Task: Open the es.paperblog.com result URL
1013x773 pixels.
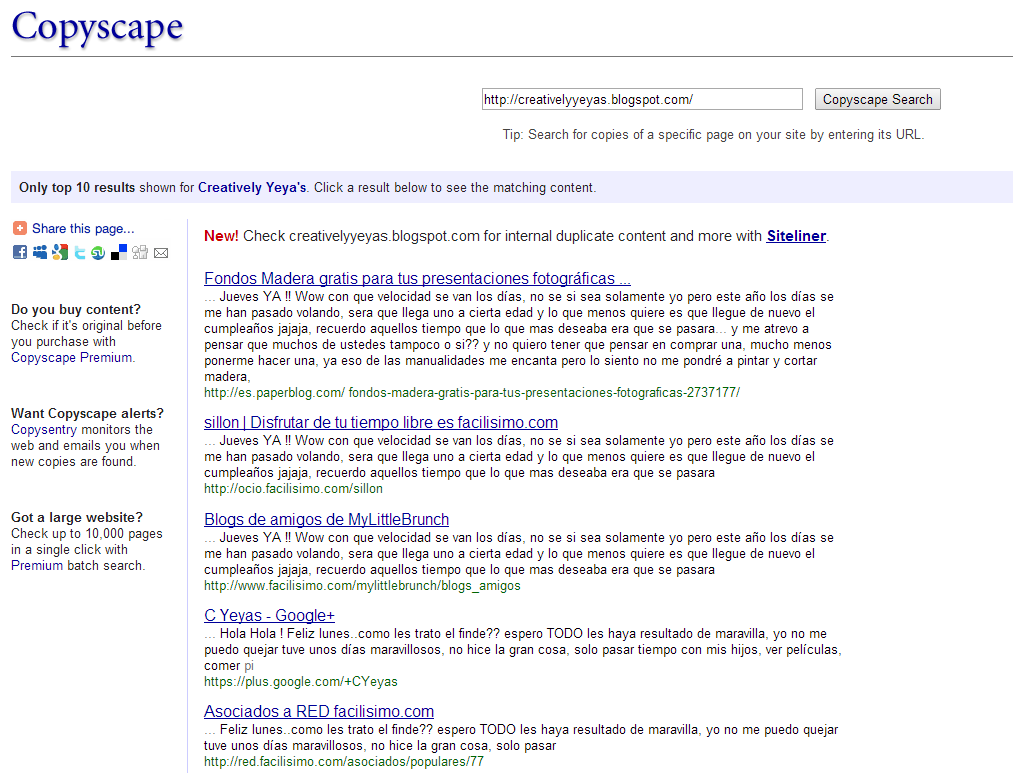Action: click(x=472, y=392)
